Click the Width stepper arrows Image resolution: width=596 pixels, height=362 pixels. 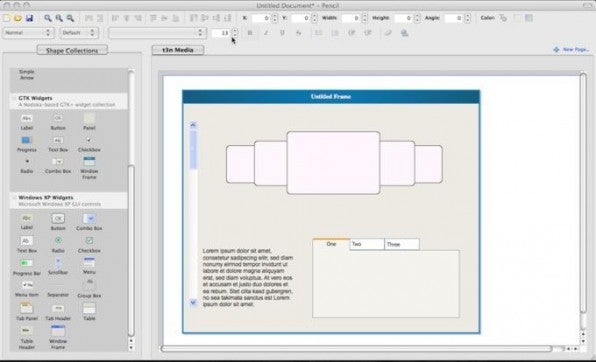[x=365, y=18]
